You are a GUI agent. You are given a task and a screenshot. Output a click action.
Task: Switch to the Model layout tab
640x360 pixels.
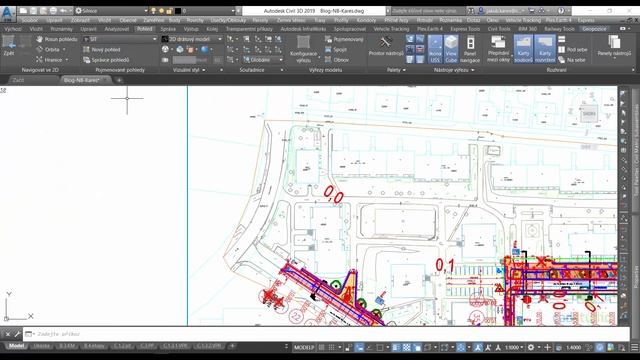16,346
